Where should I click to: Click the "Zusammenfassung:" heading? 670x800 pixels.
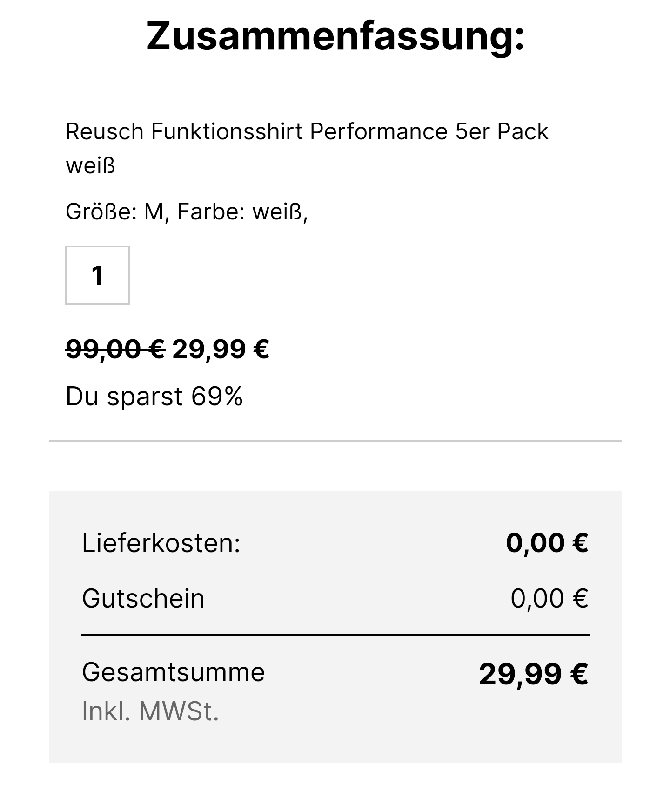click(335, 37)
